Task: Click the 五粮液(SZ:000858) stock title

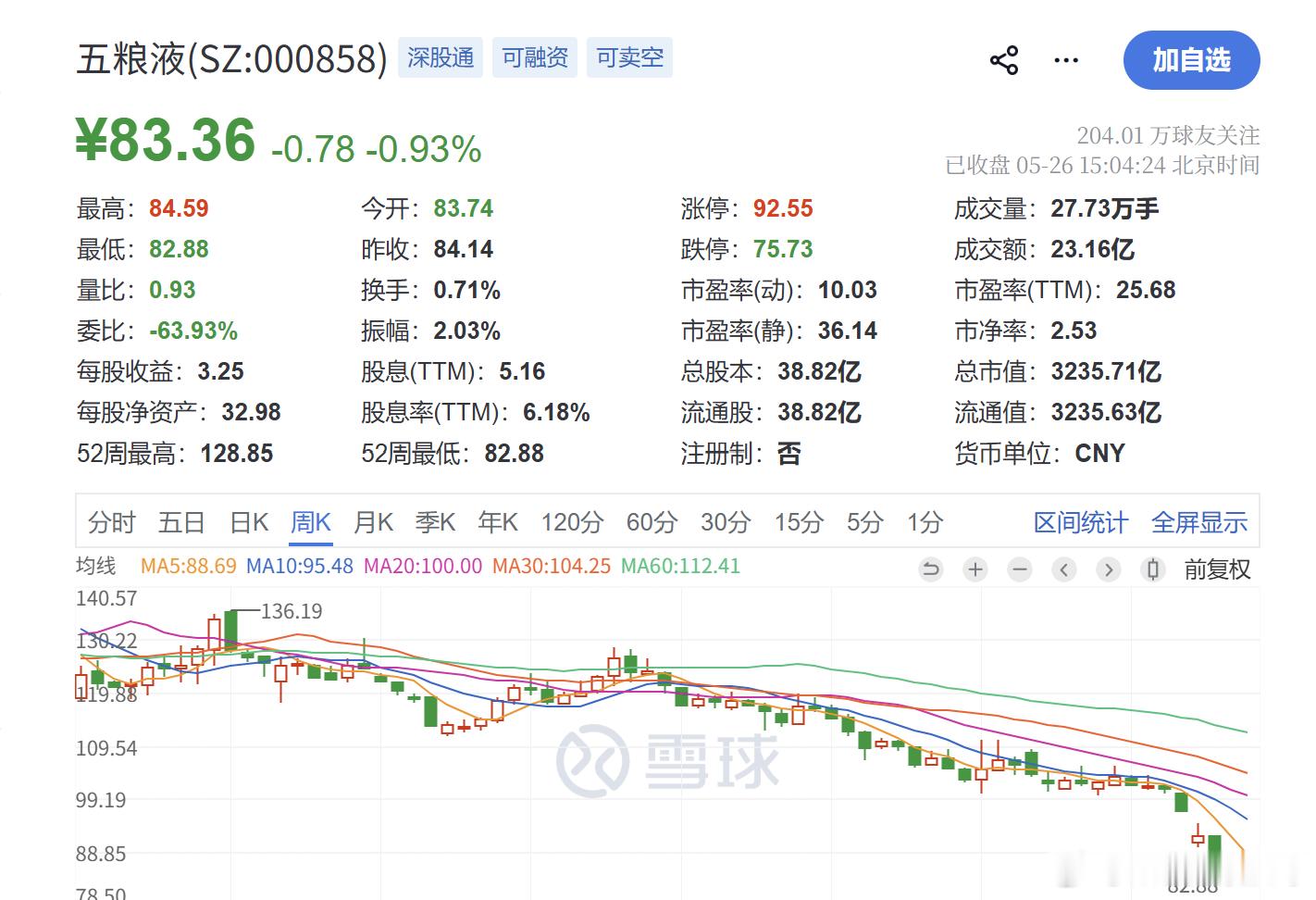Action: click(231, 58)
